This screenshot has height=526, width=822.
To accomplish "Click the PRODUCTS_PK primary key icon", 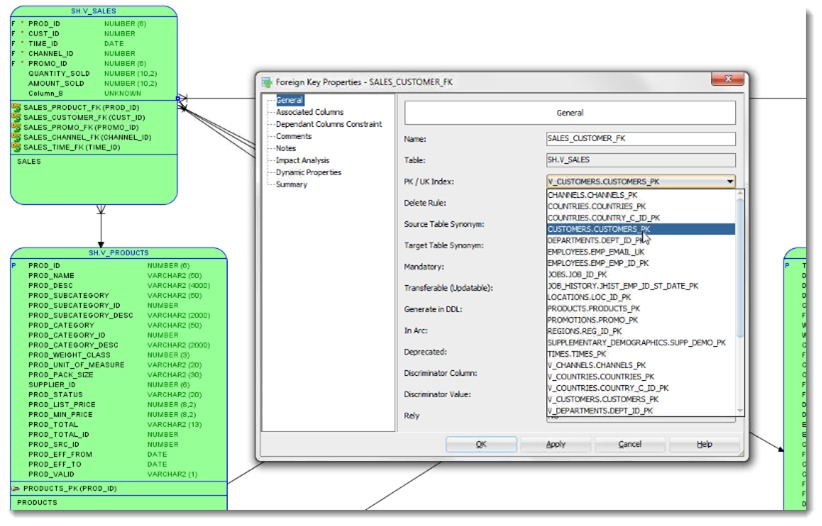I will (x=16, y=489).
